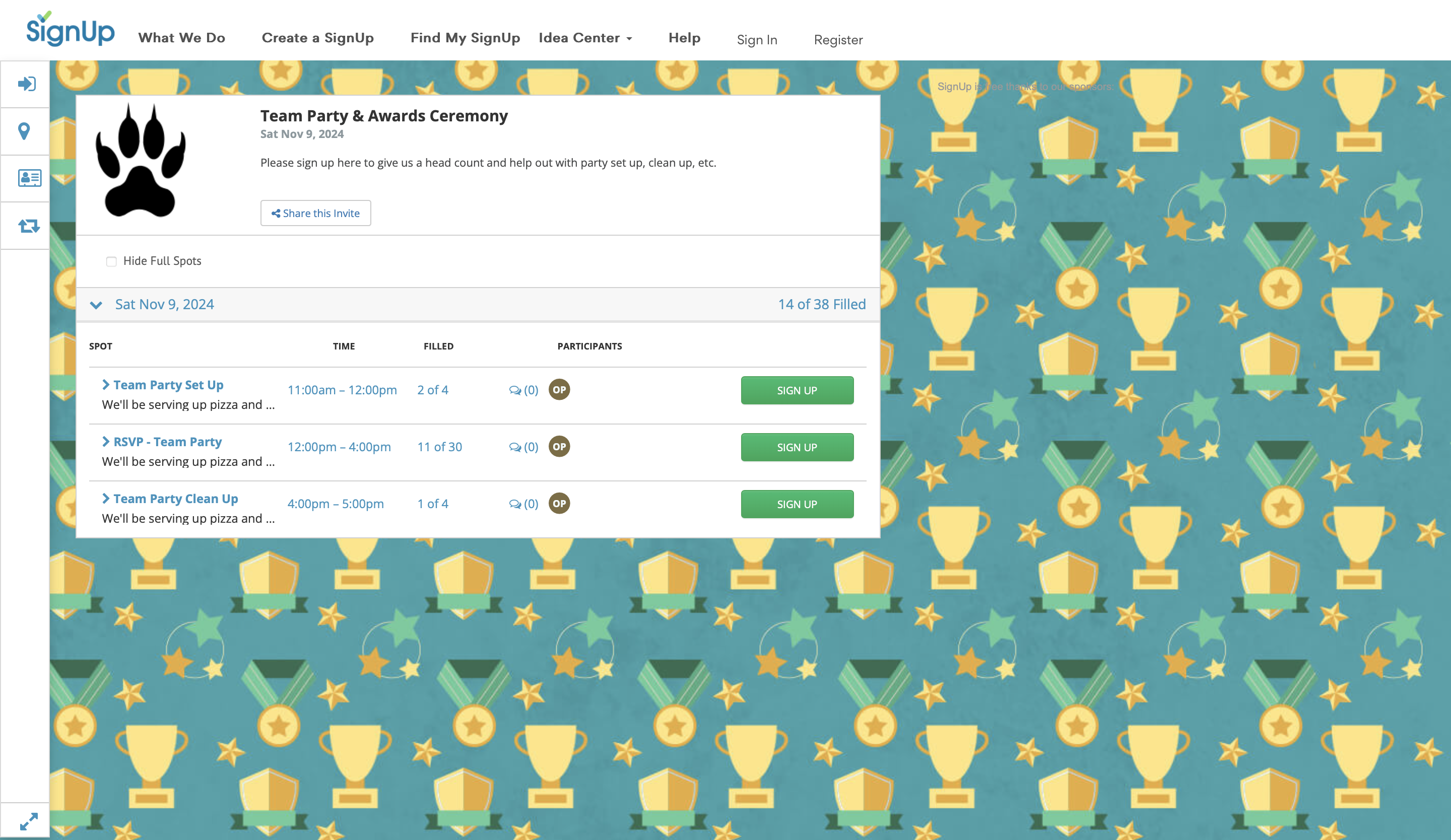This screenshot has height=840, width=1451.
Task: Click the sign-in arrow icon at sidebar top
Action: coord(25,84)
